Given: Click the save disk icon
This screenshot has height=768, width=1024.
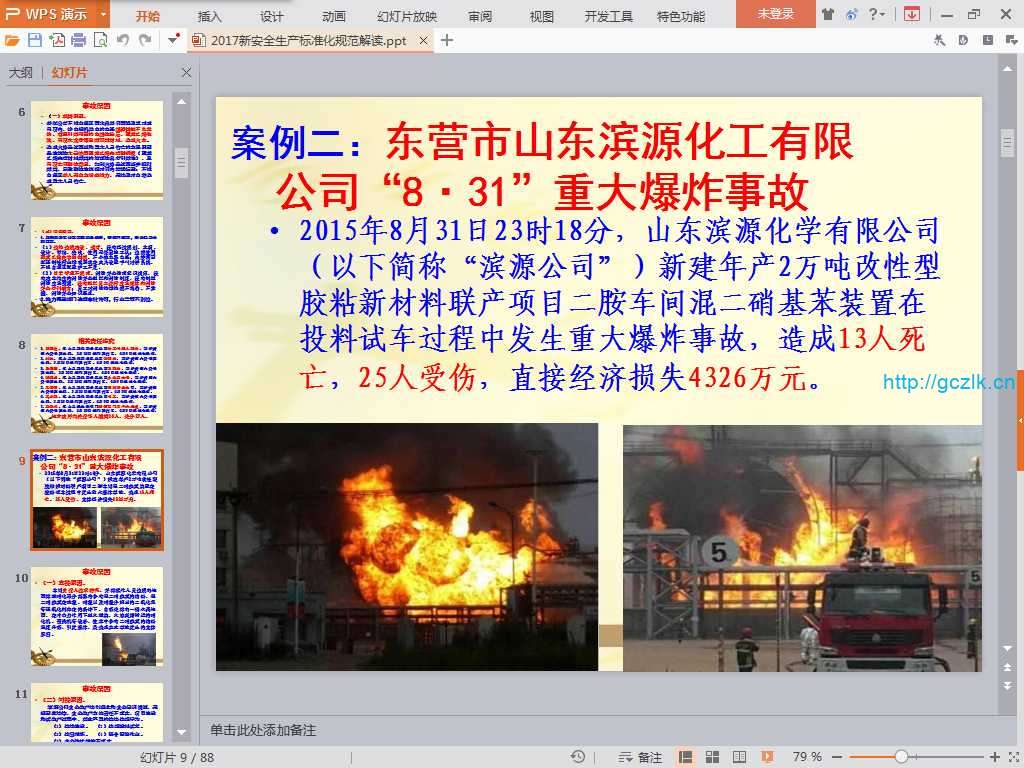Looking at the screenshot, I should pos(34,40).
